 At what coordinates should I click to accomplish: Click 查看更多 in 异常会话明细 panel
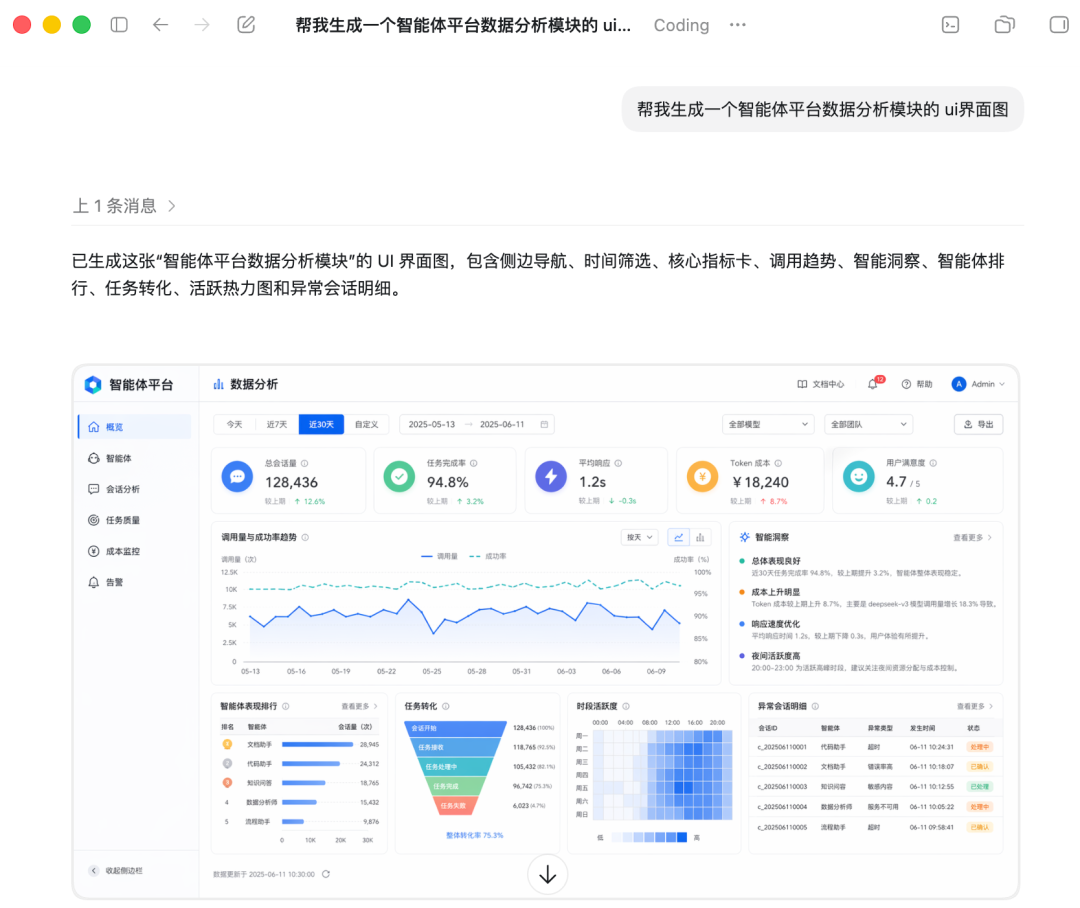pyautogui.click(x=975, y=707)
